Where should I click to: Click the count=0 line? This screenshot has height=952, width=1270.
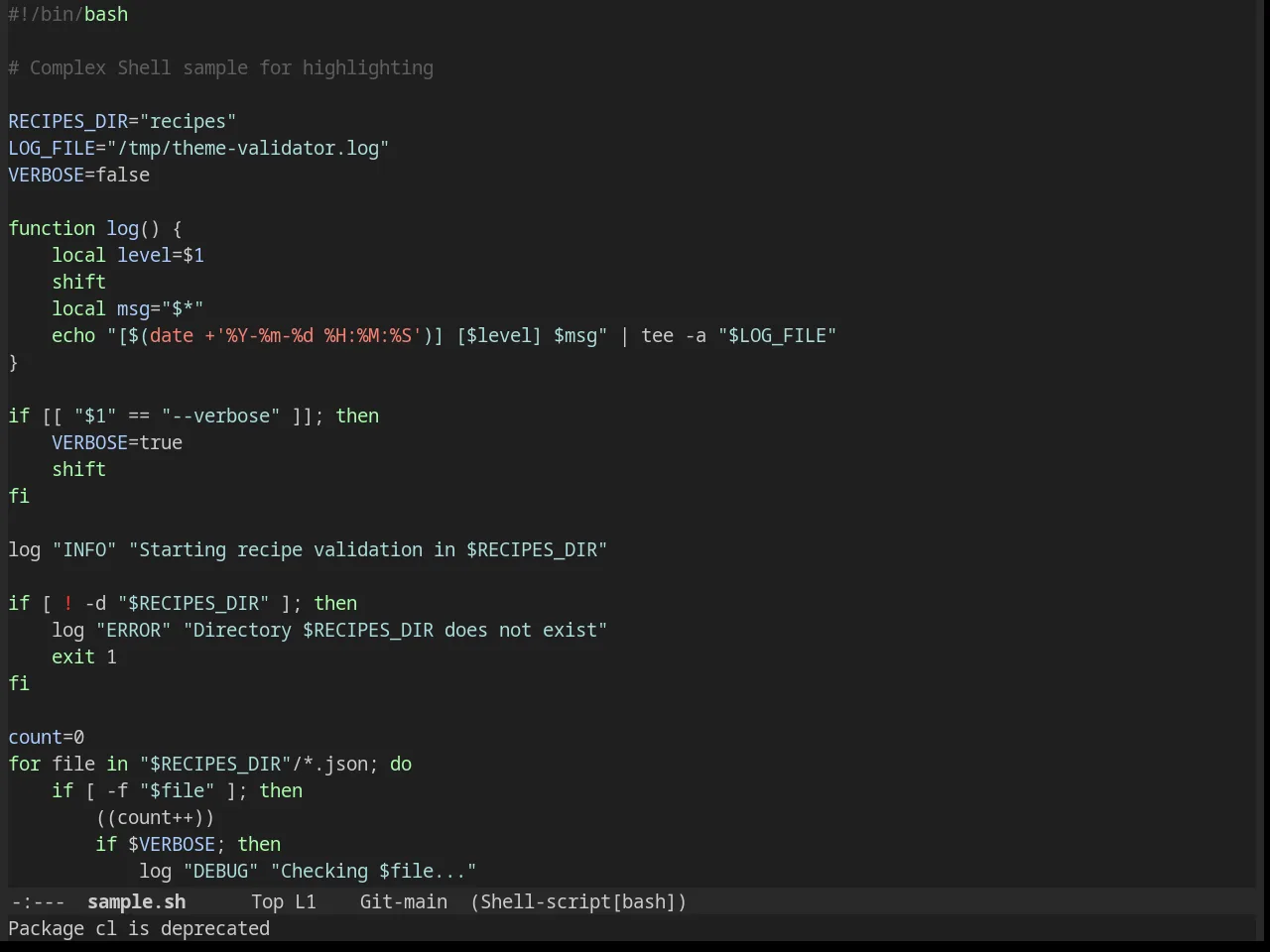coord(47,737)
